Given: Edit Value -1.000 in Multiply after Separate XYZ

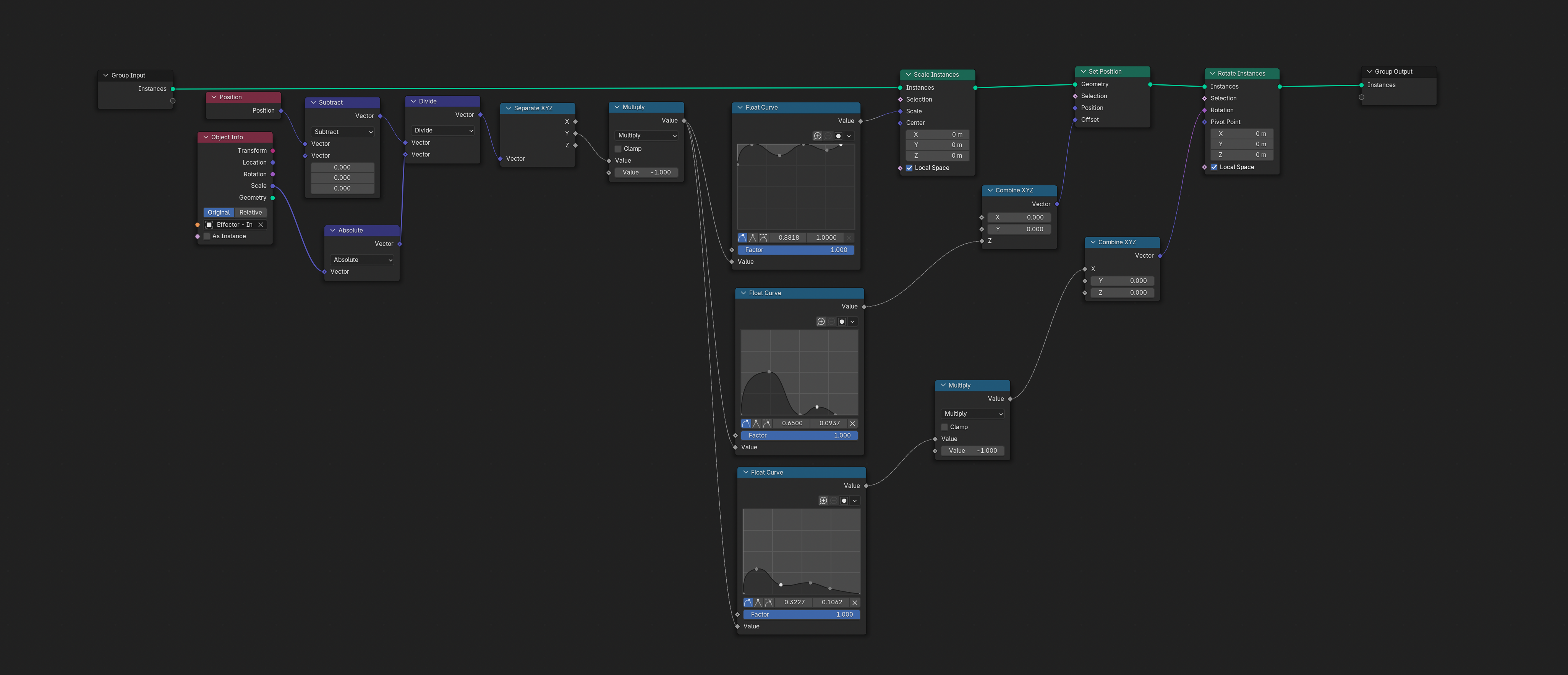Looking at the screenshot, I should click(646, 173).
